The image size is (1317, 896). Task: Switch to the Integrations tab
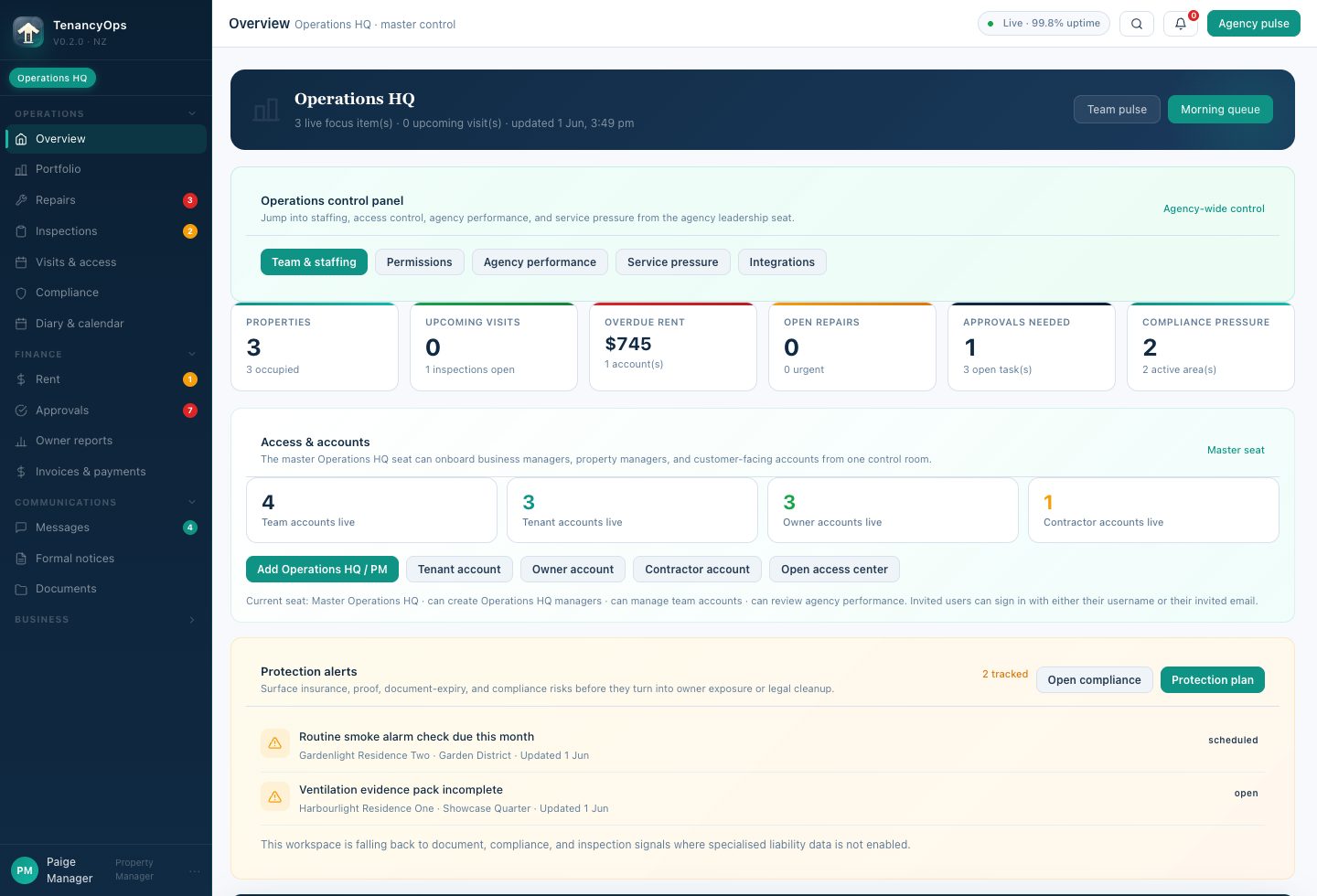[782, 262]
